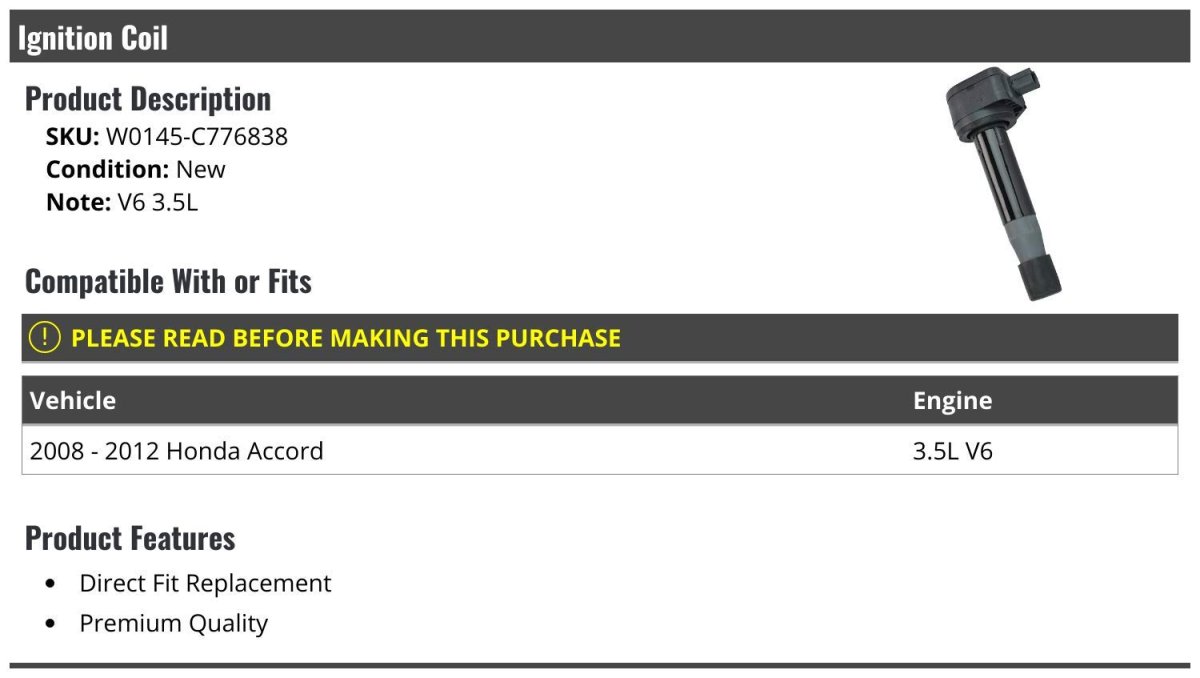Click the New condition value
The width and height of the screenshot is (1200, 678).
click(x=201, y=169)
